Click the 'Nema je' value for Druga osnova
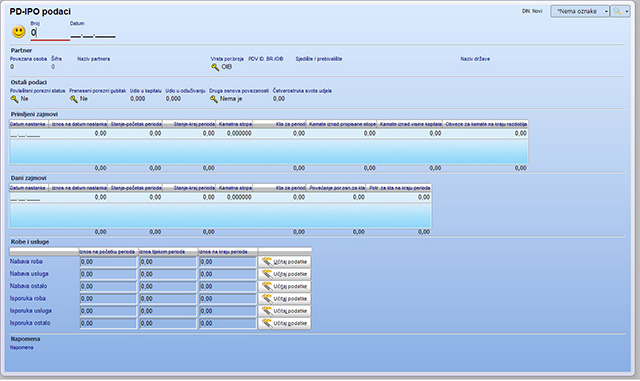The height and width of the screenshot is (381, 640). coord(231,99)
